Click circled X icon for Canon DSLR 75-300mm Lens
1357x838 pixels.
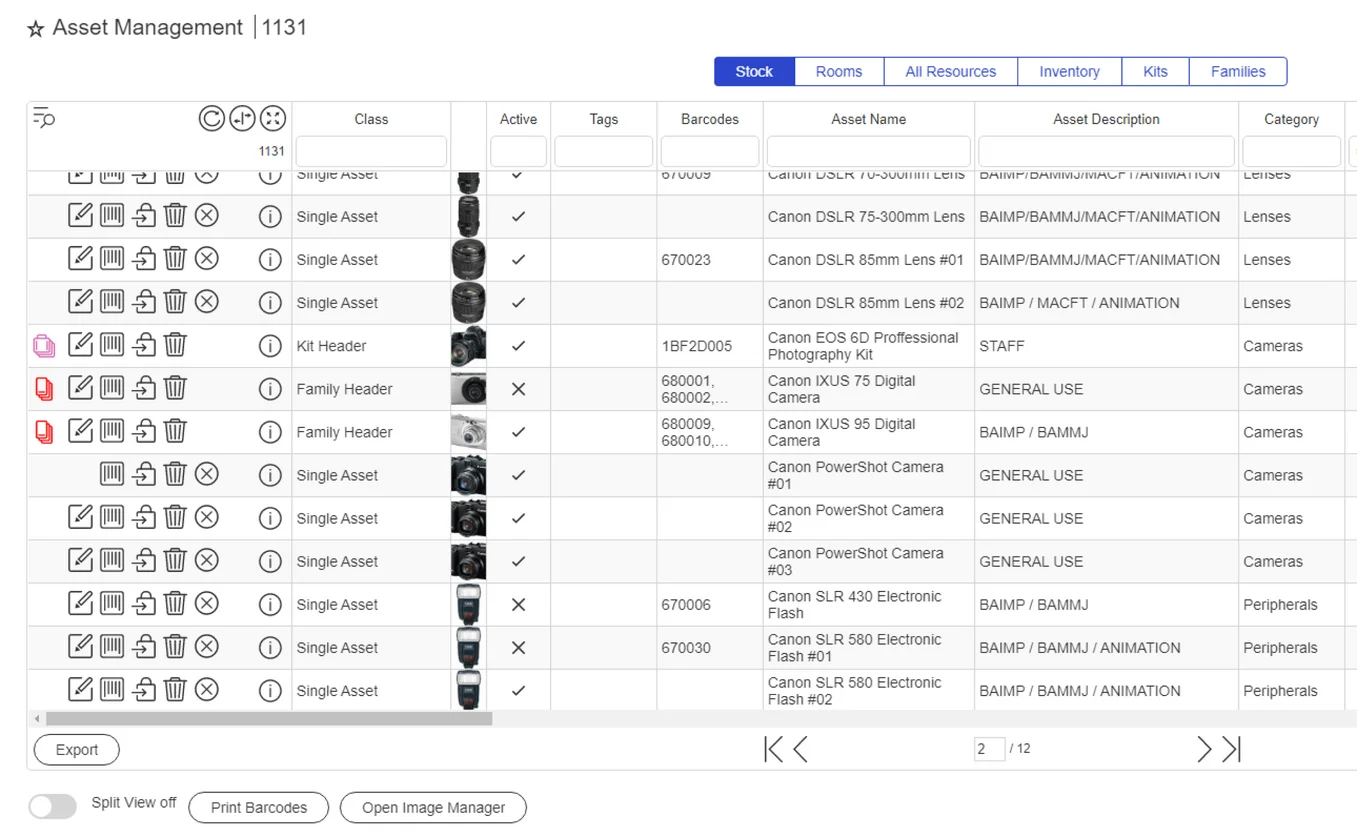(206, 216)
